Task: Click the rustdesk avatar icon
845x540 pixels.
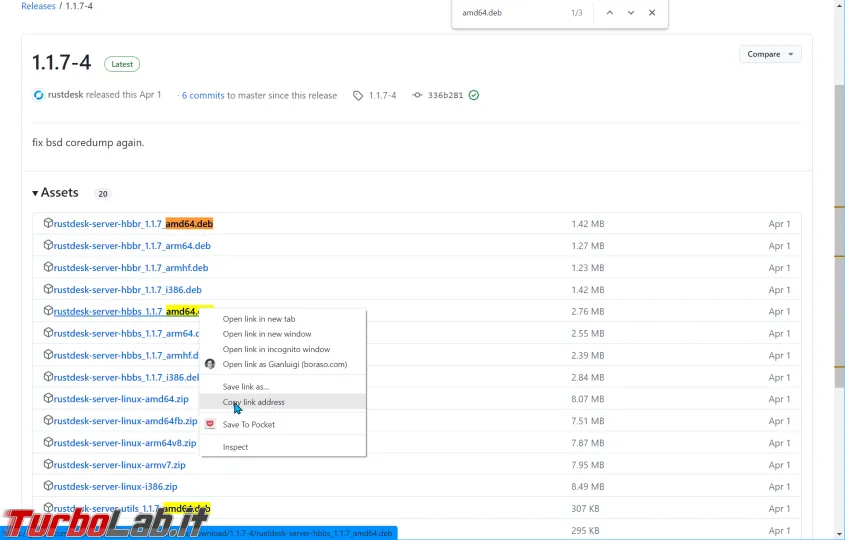Action: (x=38, y=96)
